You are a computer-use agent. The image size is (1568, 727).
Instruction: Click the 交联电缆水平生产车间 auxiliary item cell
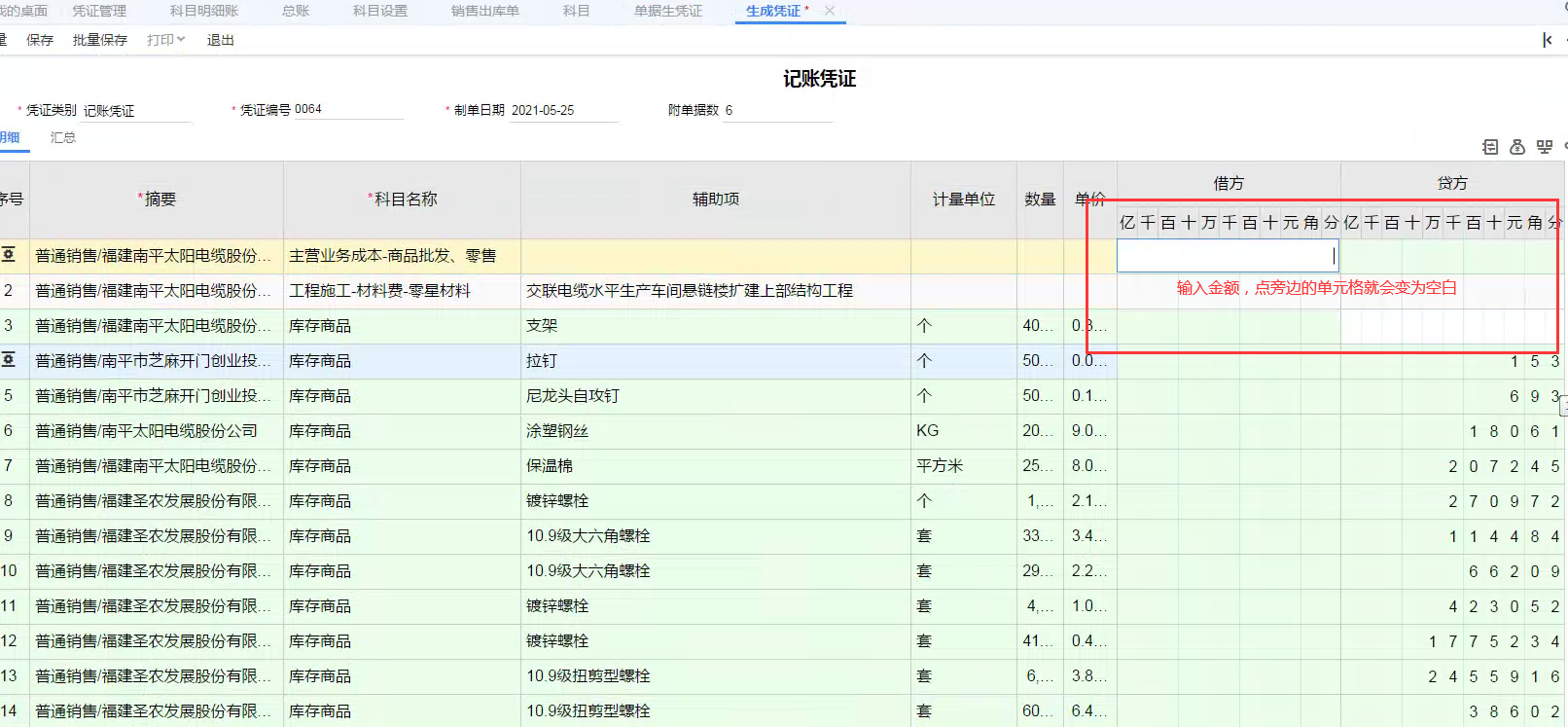[716, 291]
